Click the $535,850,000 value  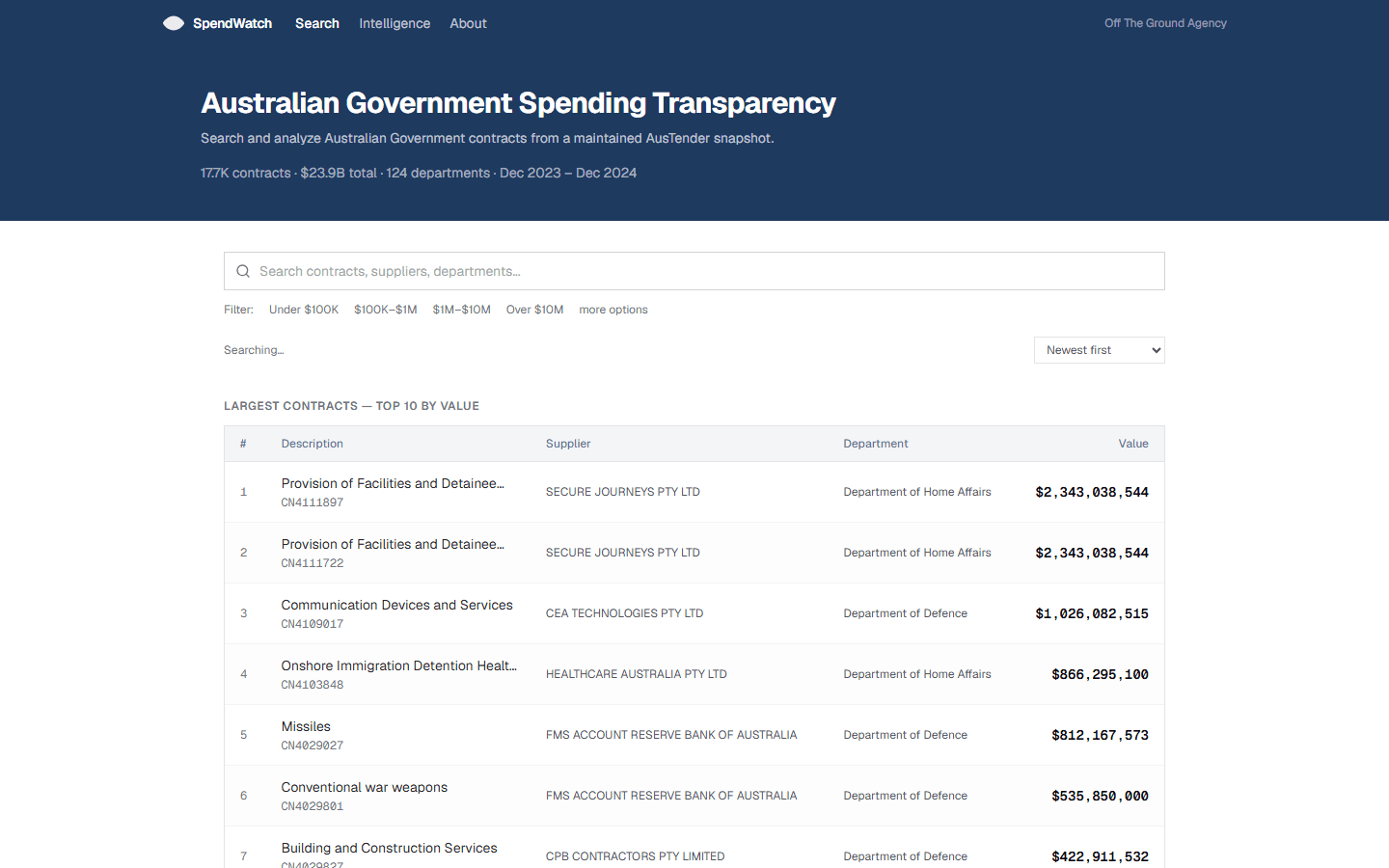coord(1100,796)
